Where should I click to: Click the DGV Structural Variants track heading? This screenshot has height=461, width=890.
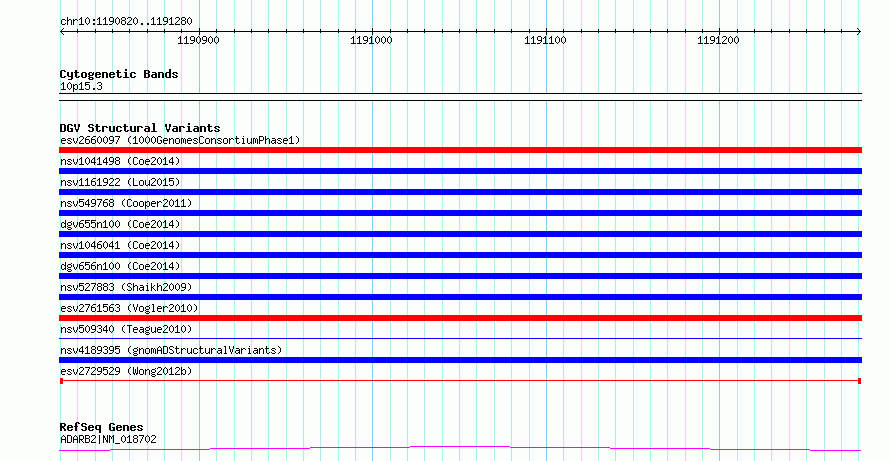[x=140, y=128]
